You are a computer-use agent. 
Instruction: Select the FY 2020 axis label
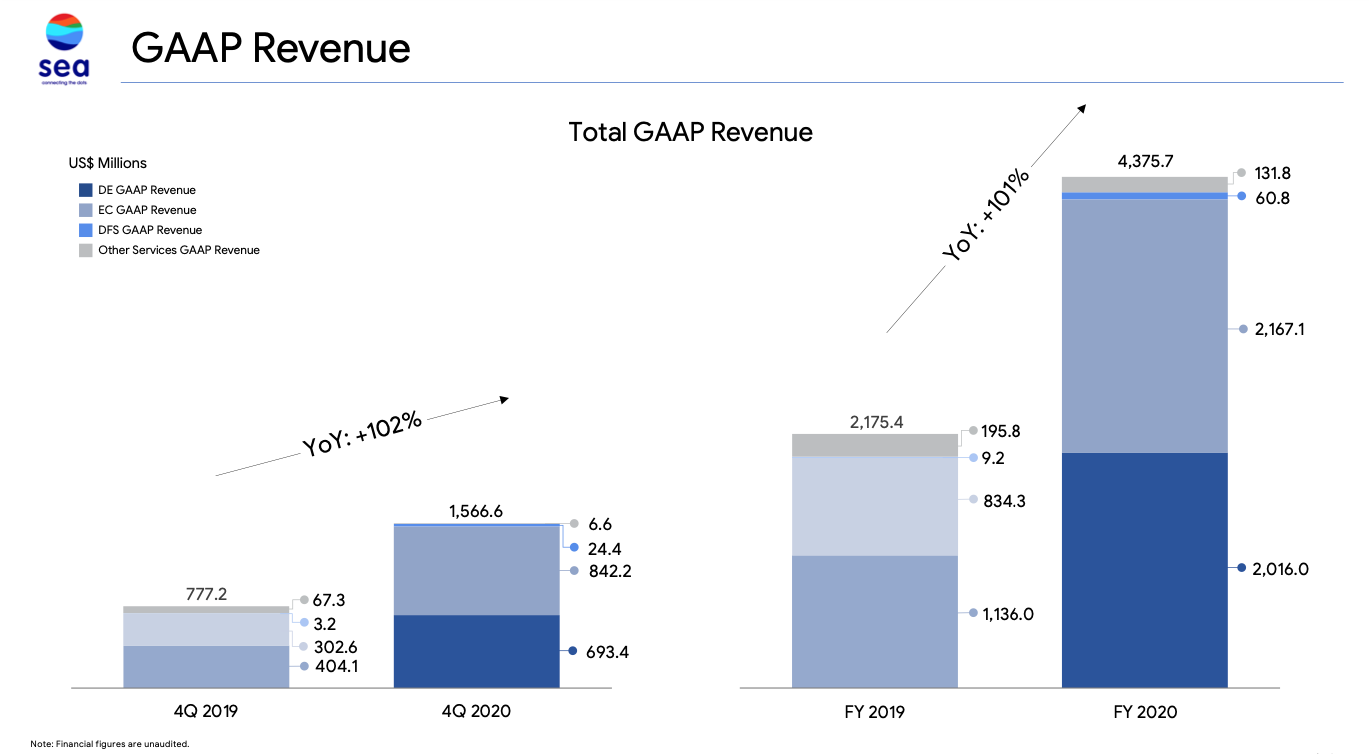1143,711
